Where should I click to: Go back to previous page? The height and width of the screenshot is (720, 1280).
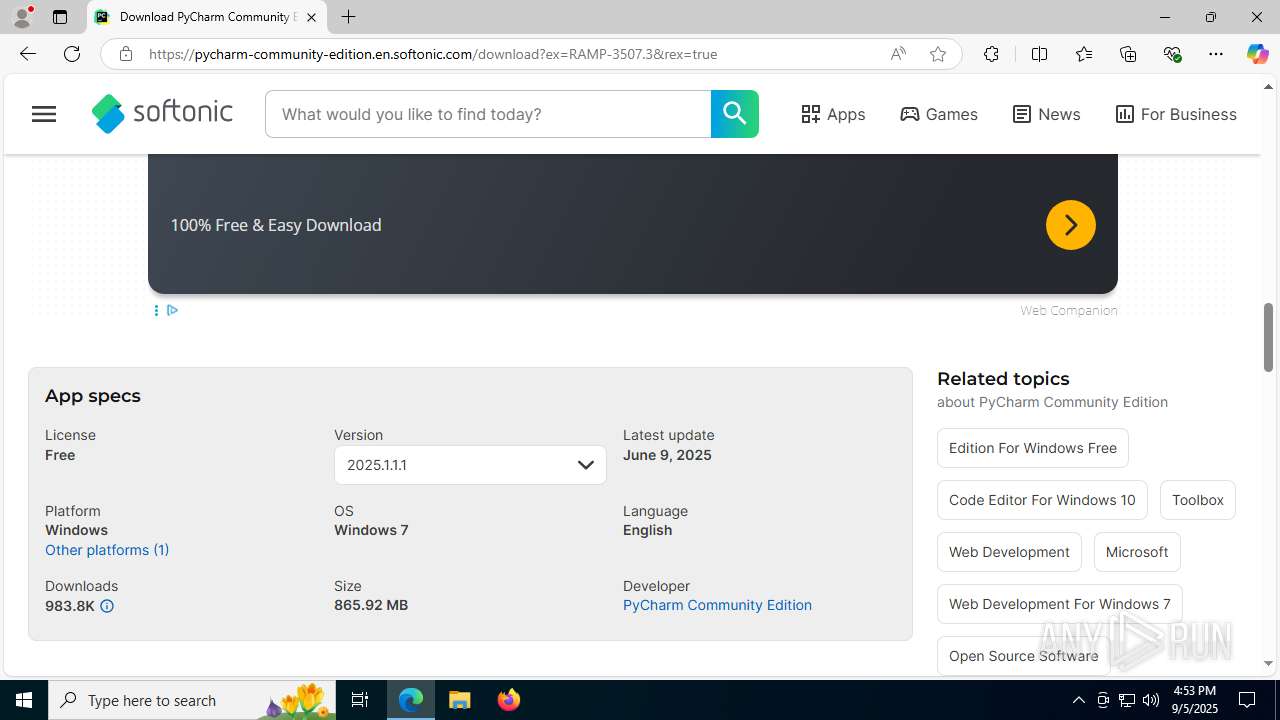[x=28, y=54]
